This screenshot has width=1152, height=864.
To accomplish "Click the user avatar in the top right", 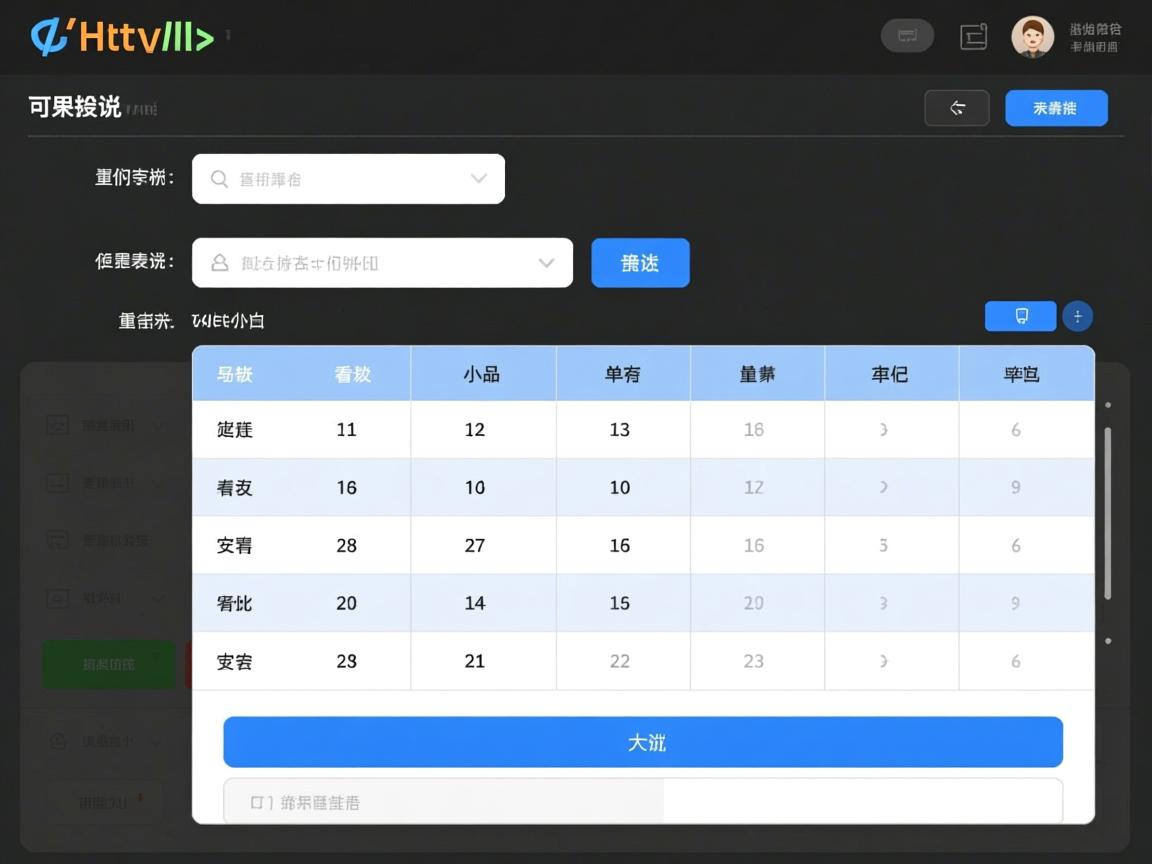I will coord(1033,37).
